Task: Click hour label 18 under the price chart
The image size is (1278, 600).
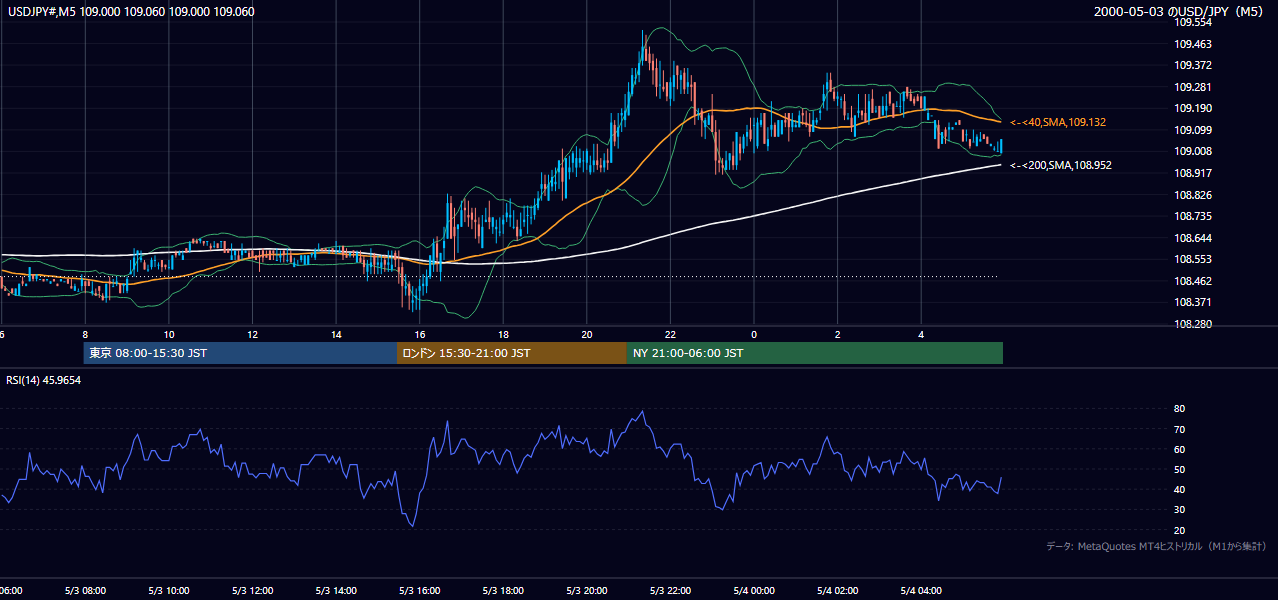Action: [503, 335]
